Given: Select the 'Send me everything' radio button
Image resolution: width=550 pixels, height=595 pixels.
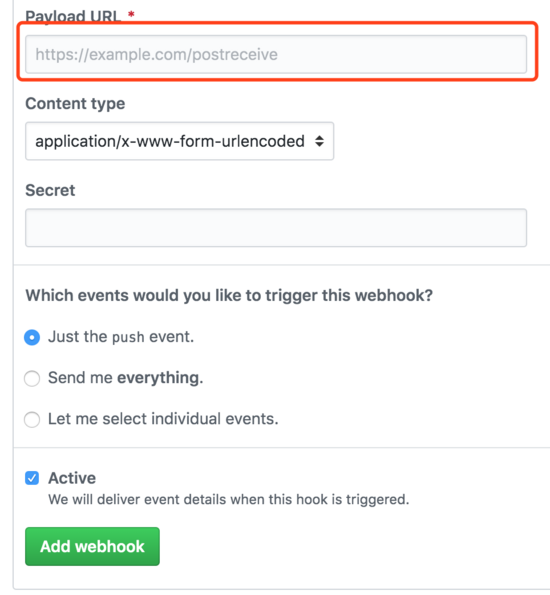Looking at the screenshot, I should 32,378.
